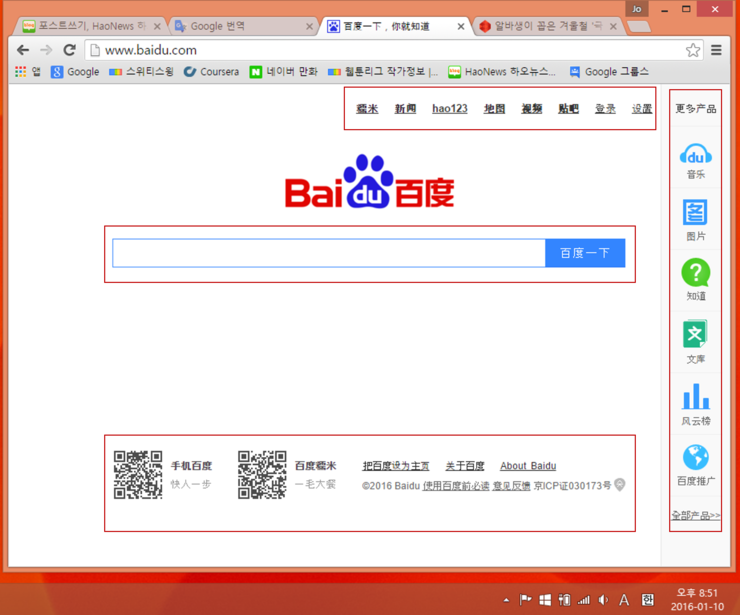This screenshot has width=740, height=615.
Task: Open the 웹툰리그 작가정보 bookmark
Action: [x=383, y=72]
